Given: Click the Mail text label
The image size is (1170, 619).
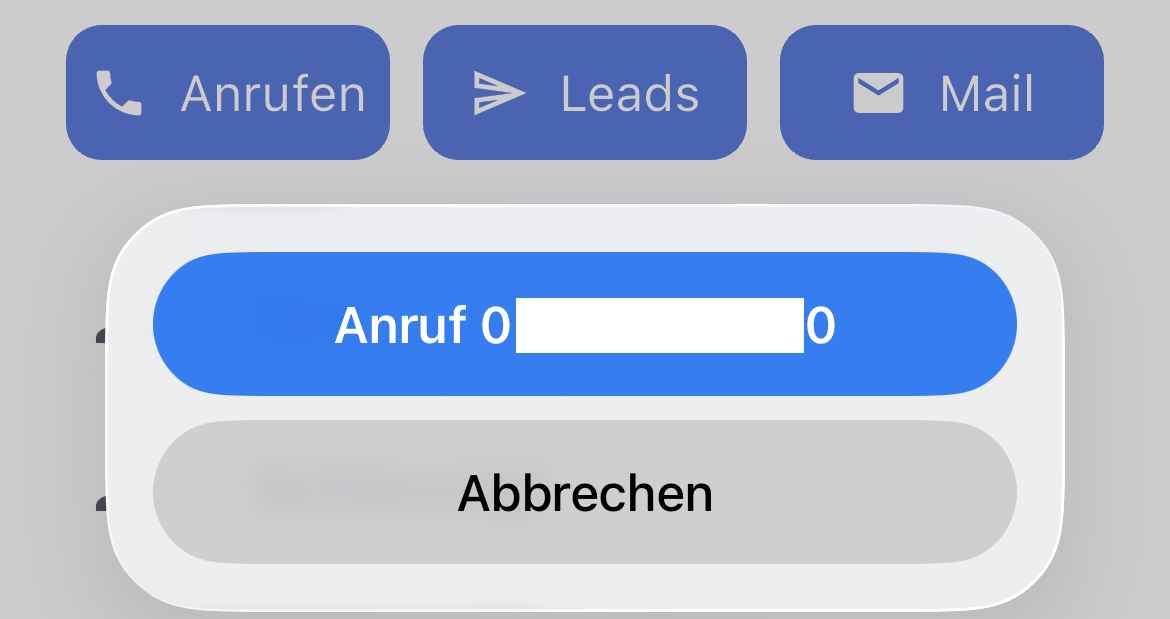Looking at the screenshot, I should click(x=987, y=94).
